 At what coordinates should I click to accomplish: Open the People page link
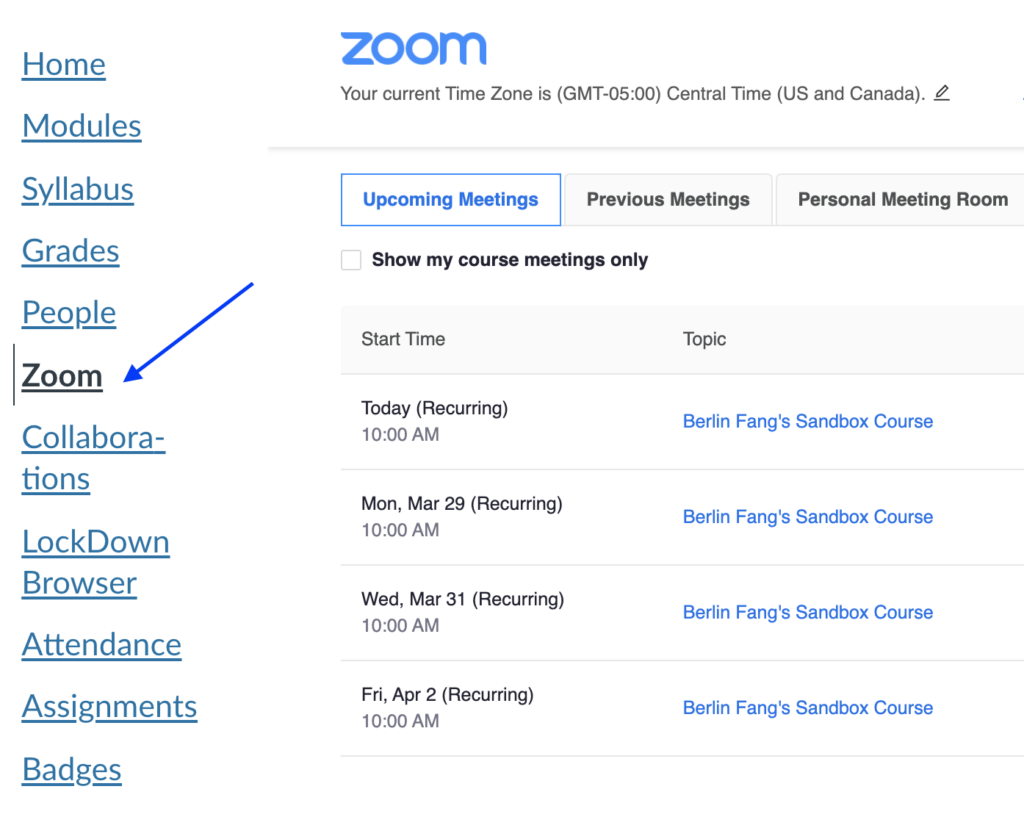(69, 313)
